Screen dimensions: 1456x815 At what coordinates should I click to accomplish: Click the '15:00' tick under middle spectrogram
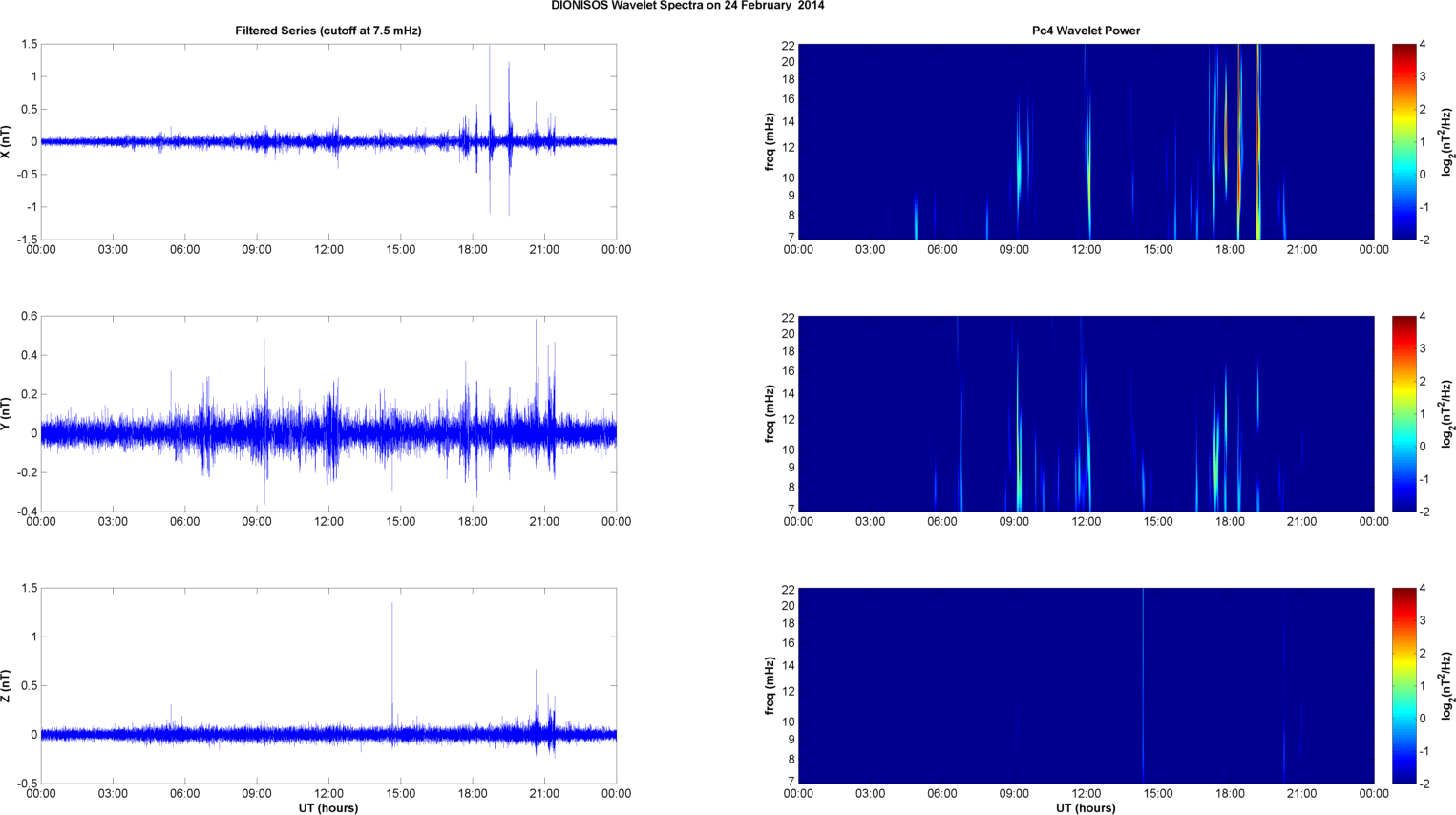[x=1158, y=522]
